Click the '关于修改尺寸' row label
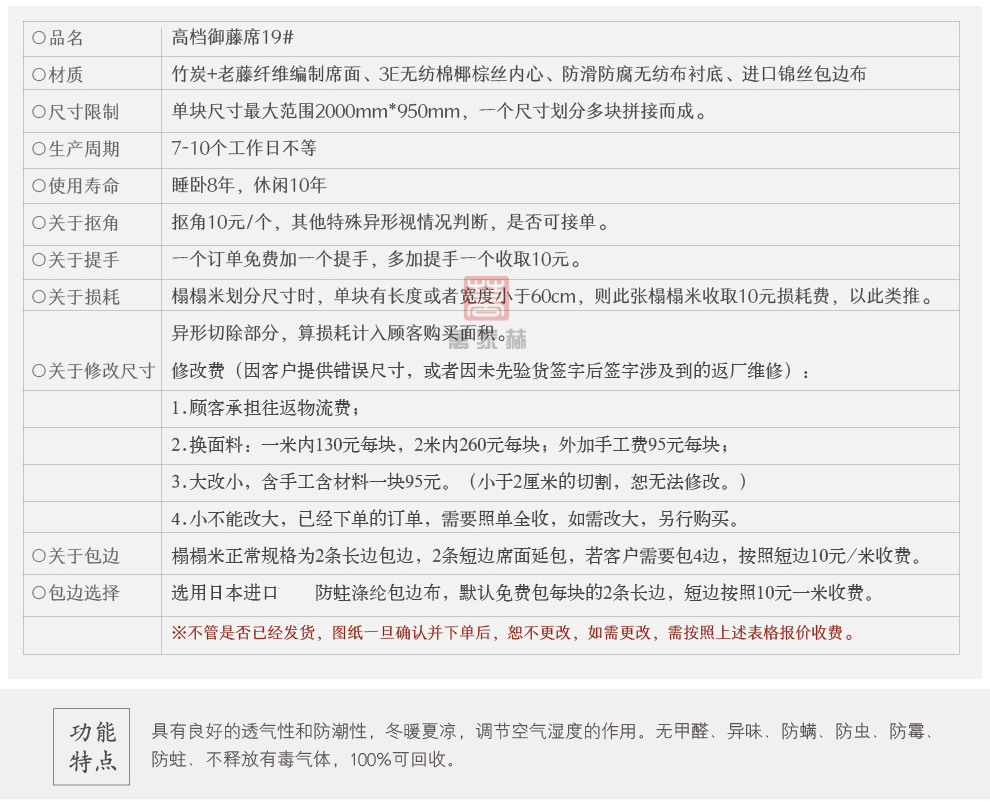 coord(93,371)
